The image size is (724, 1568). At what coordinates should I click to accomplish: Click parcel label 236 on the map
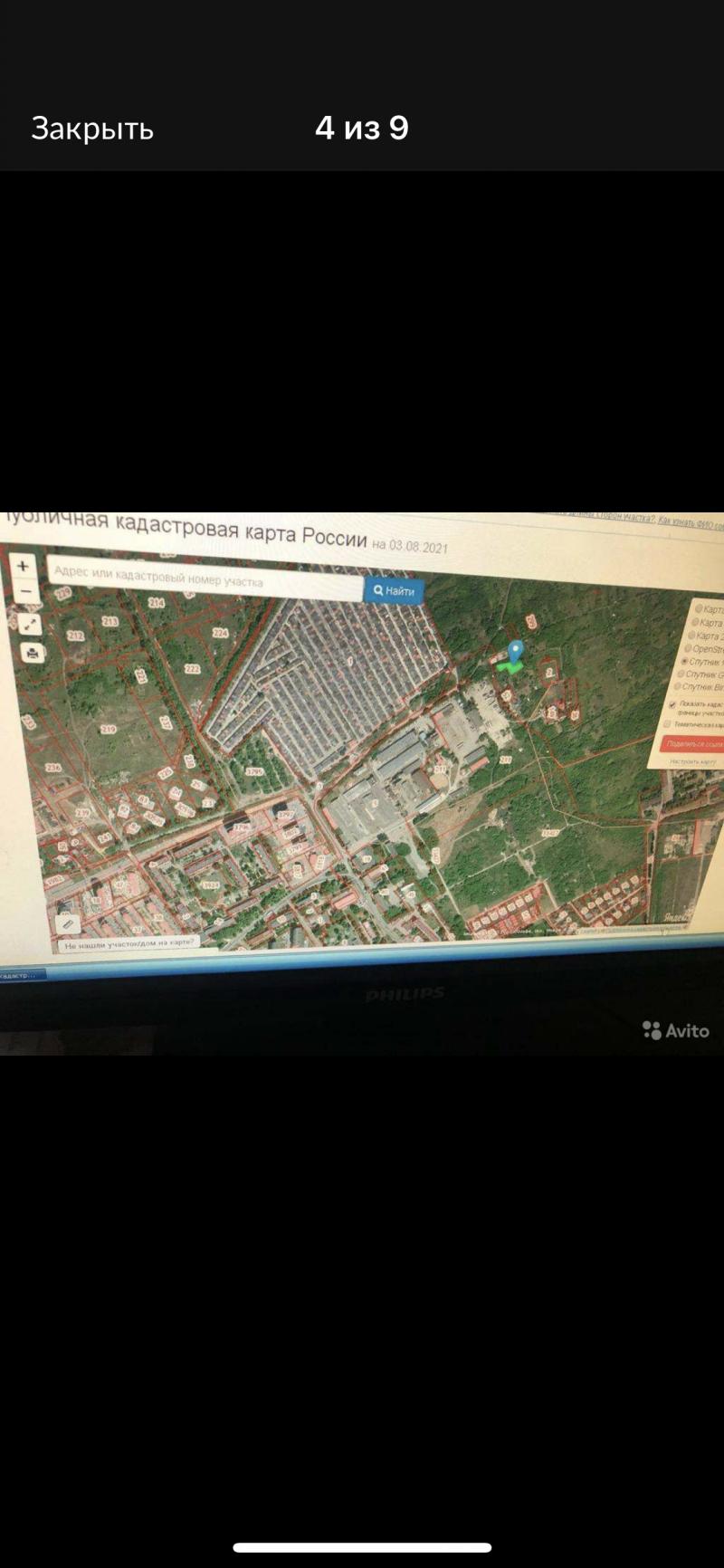click(53, 767)
